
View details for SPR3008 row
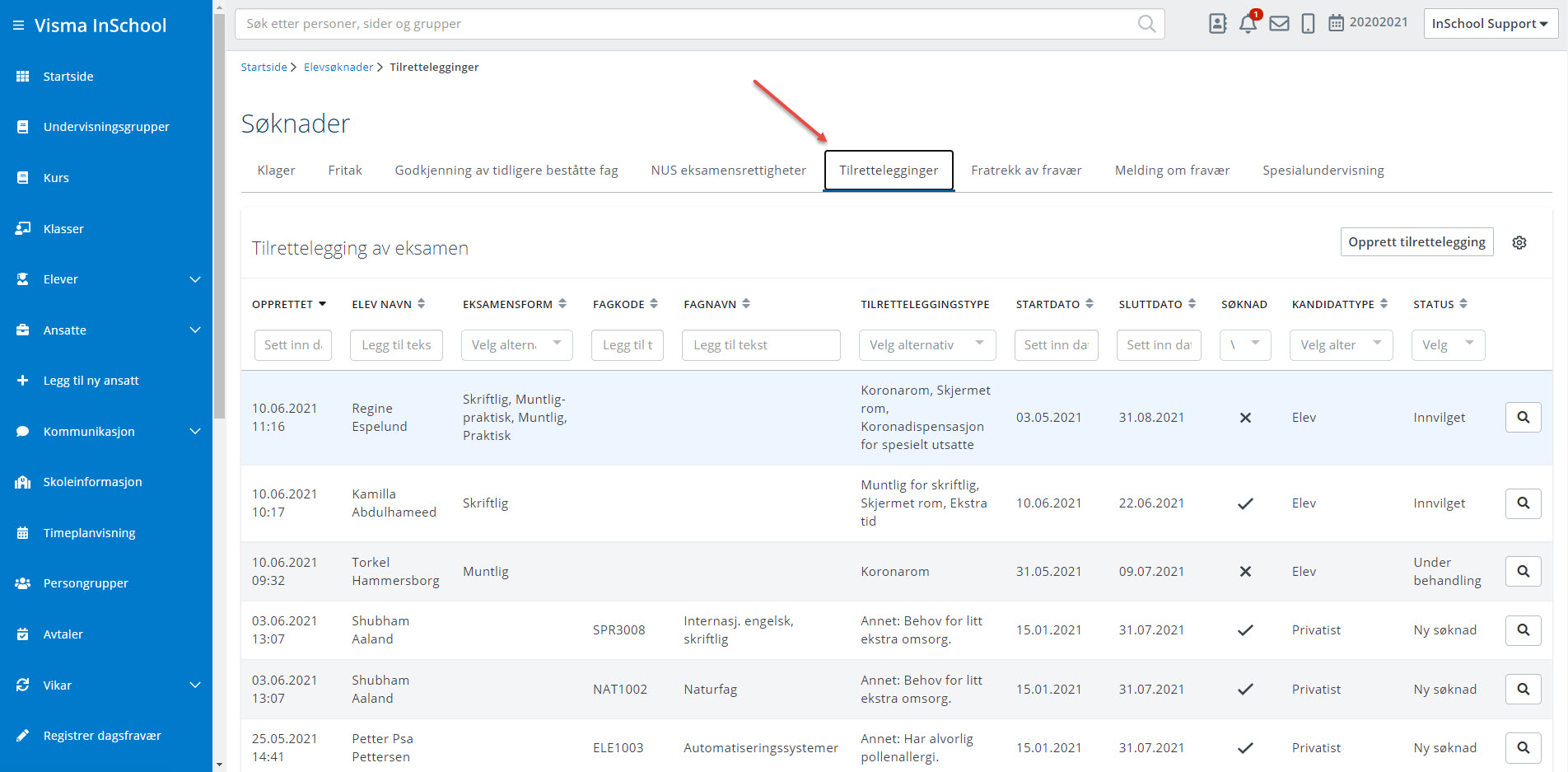(x=1523, y=630)
